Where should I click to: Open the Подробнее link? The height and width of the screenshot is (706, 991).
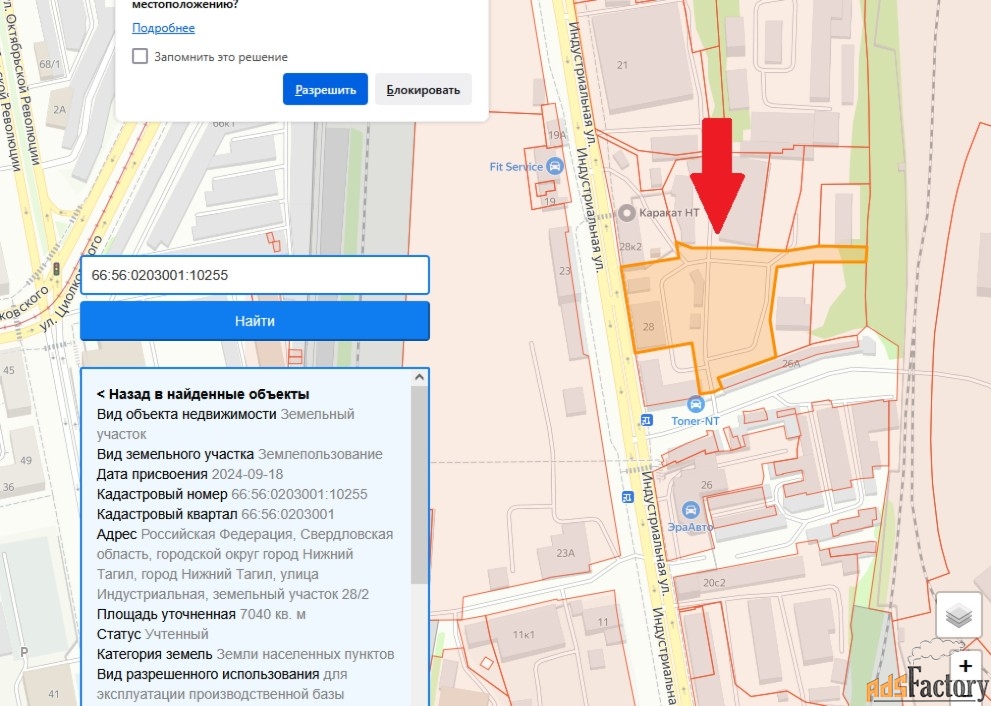pos(163,28)
